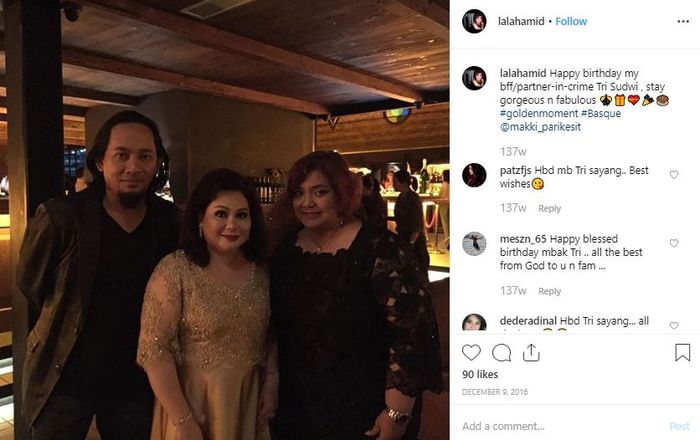Open #Basque hashtag link

pos(601,113)
